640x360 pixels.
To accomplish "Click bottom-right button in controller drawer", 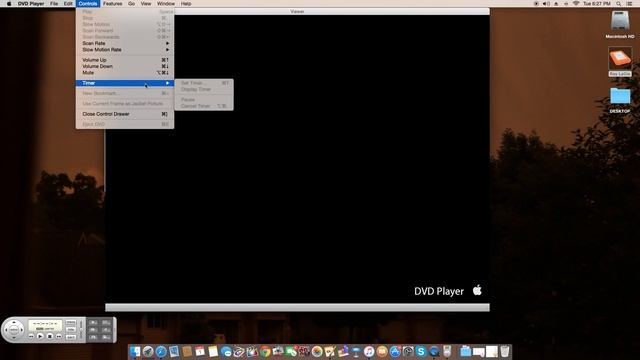I will 106,337.
